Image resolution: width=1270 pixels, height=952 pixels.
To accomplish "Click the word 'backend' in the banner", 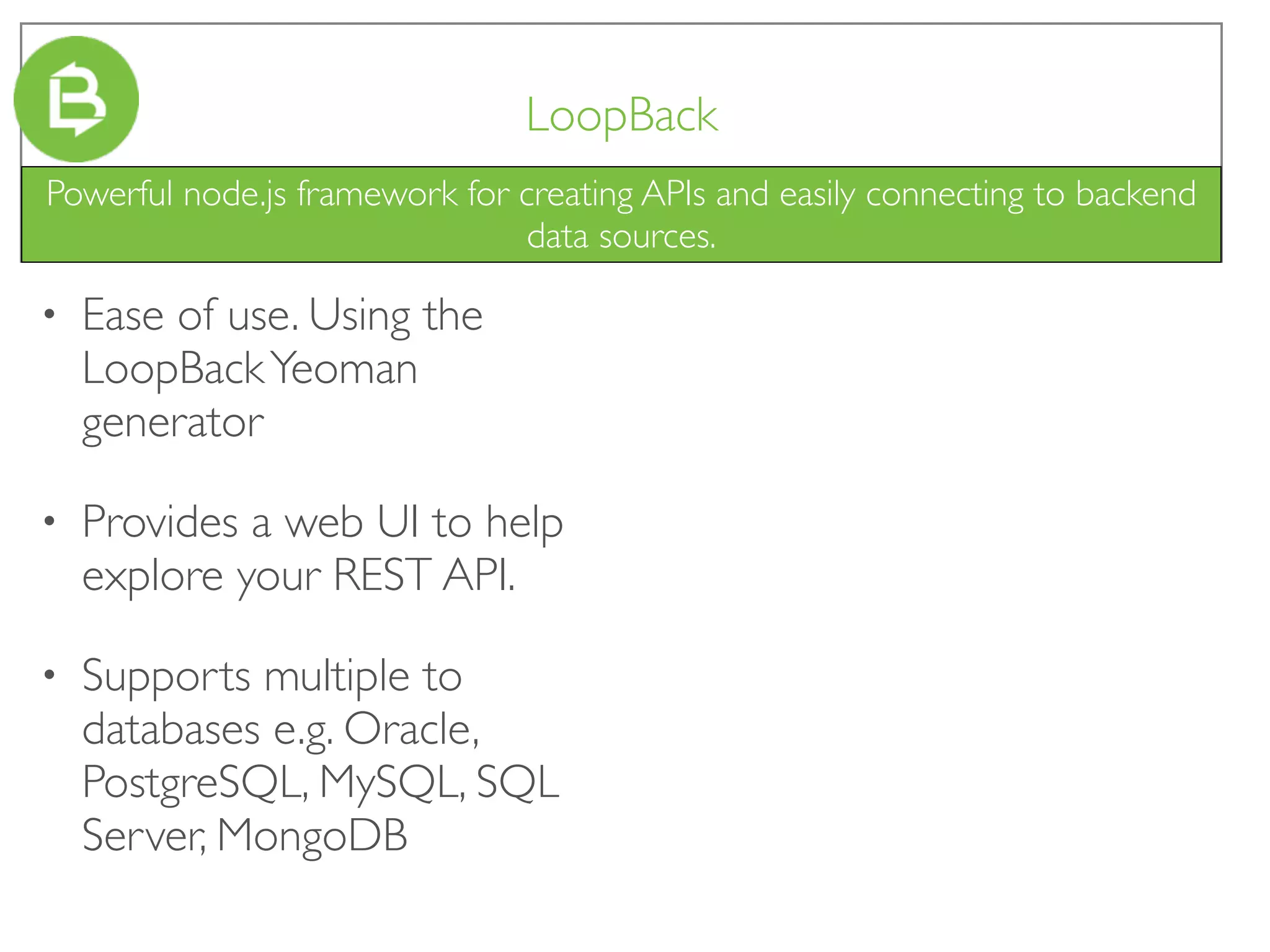I will click(1135, 194).
